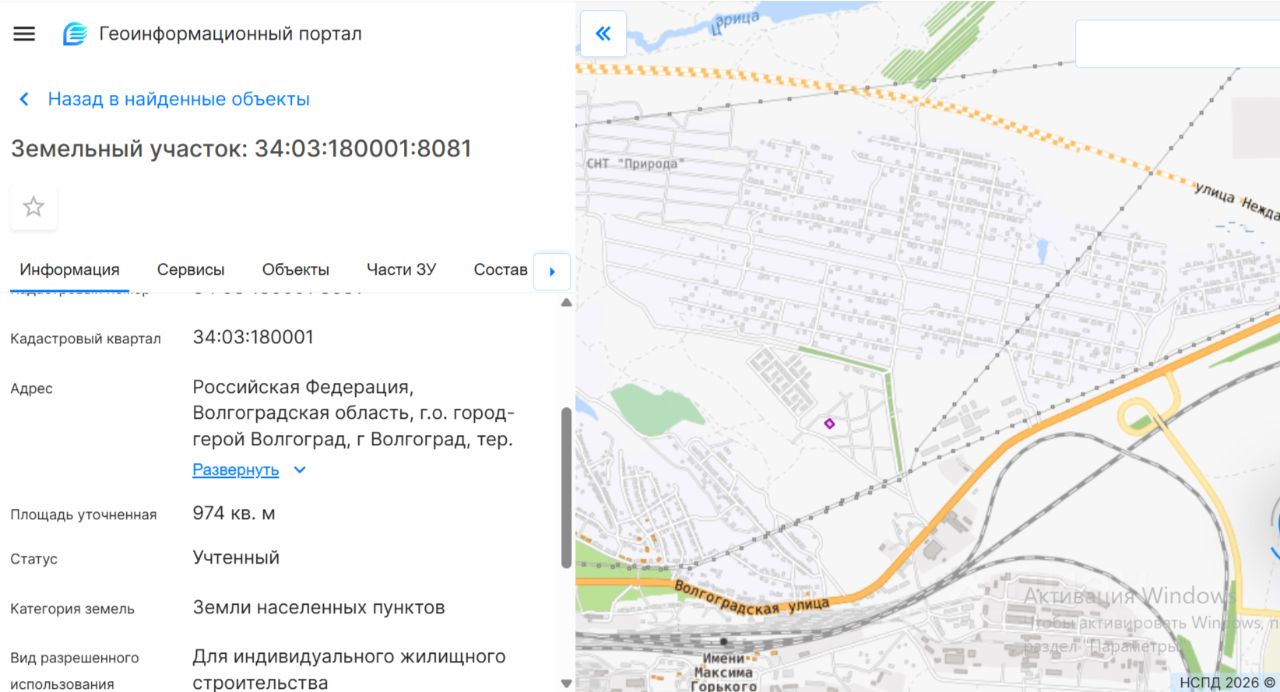Click the НСПД 2026 copyright text

click(1227, 683)
